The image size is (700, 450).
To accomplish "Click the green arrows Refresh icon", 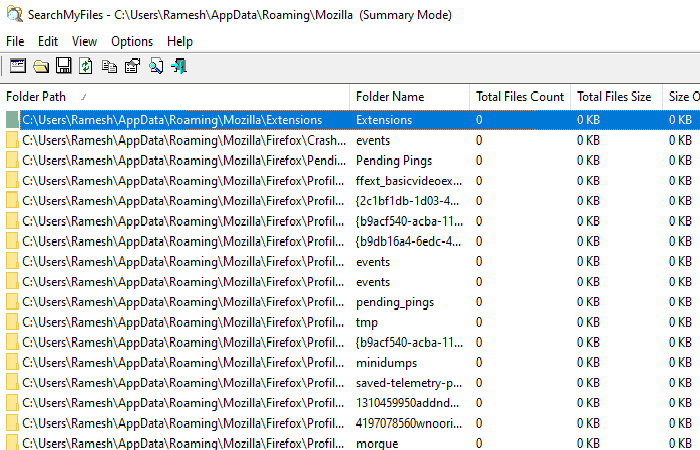I will point(86,66).
